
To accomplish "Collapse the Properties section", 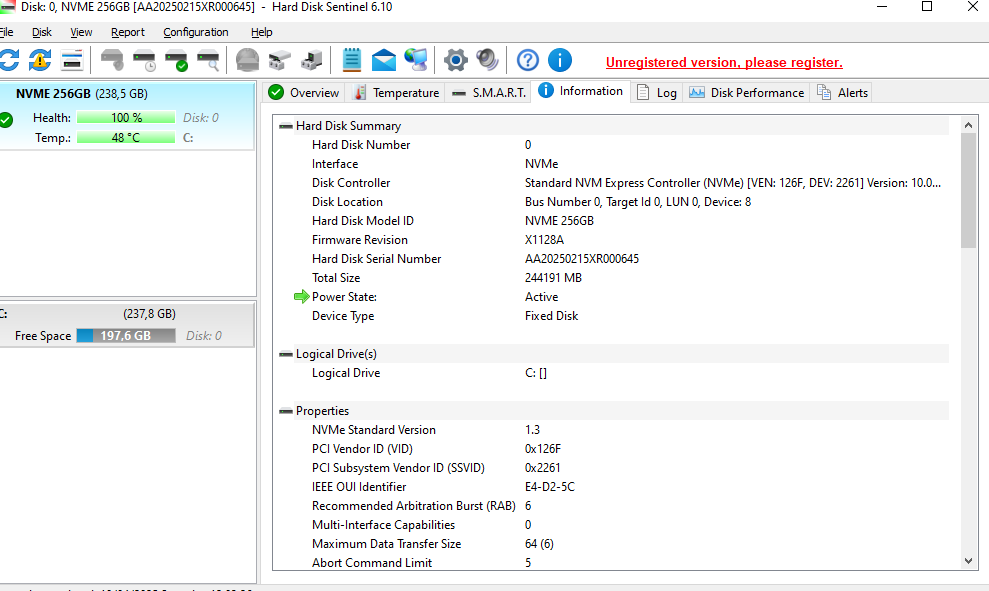I will (x=286, y=411).
